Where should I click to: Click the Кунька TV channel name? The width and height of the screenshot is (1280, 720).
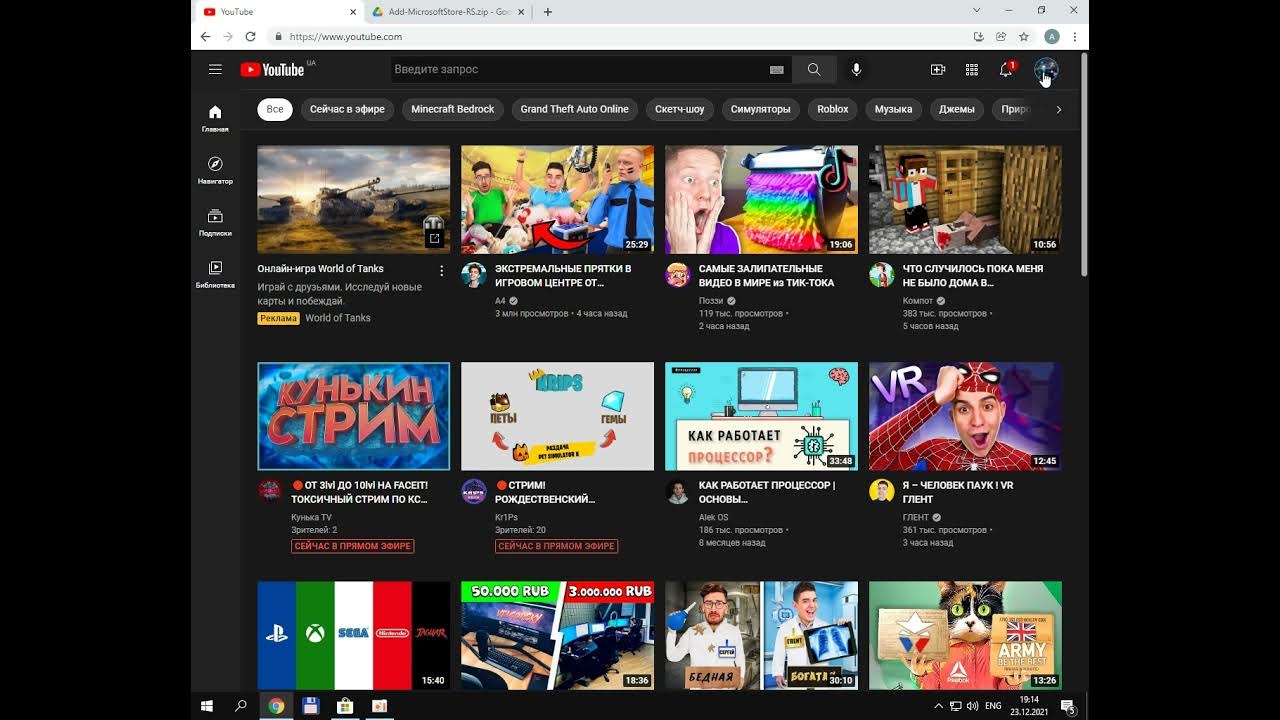pos(311,517)
